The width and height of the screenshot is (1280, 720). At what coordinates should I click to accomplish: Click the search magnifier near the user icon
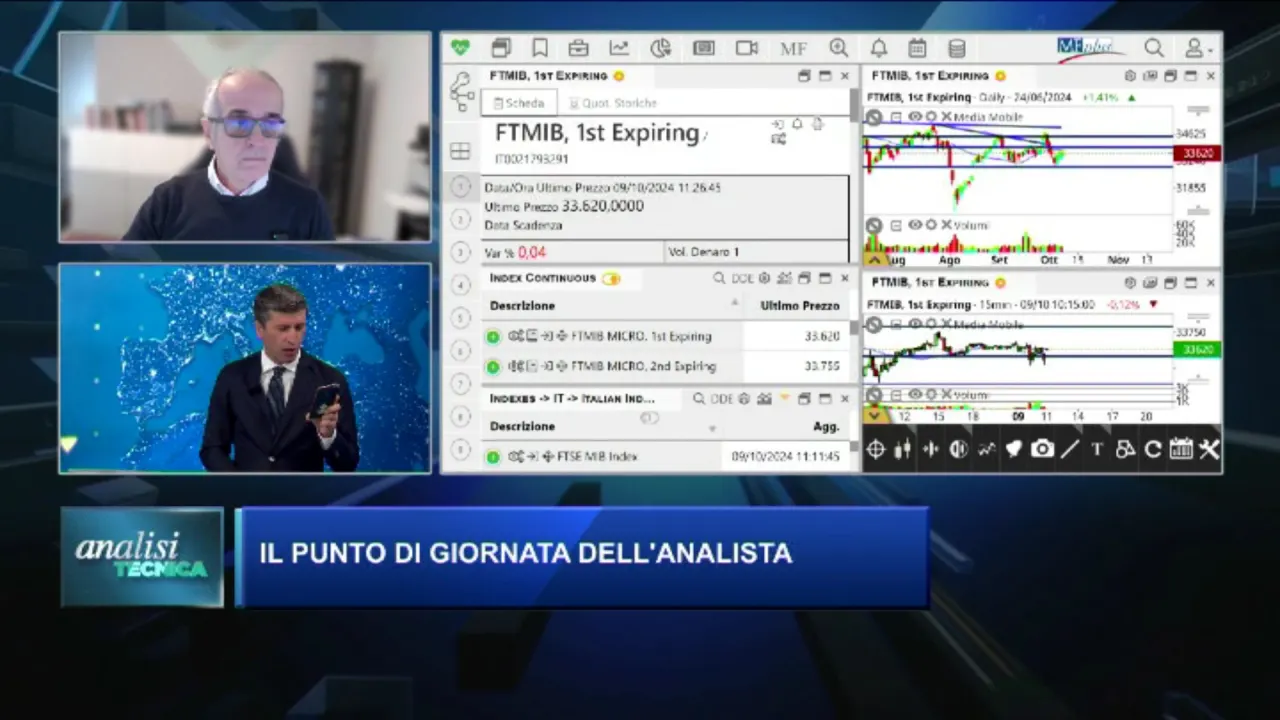pyautogui.click(x=1154, y=48)
